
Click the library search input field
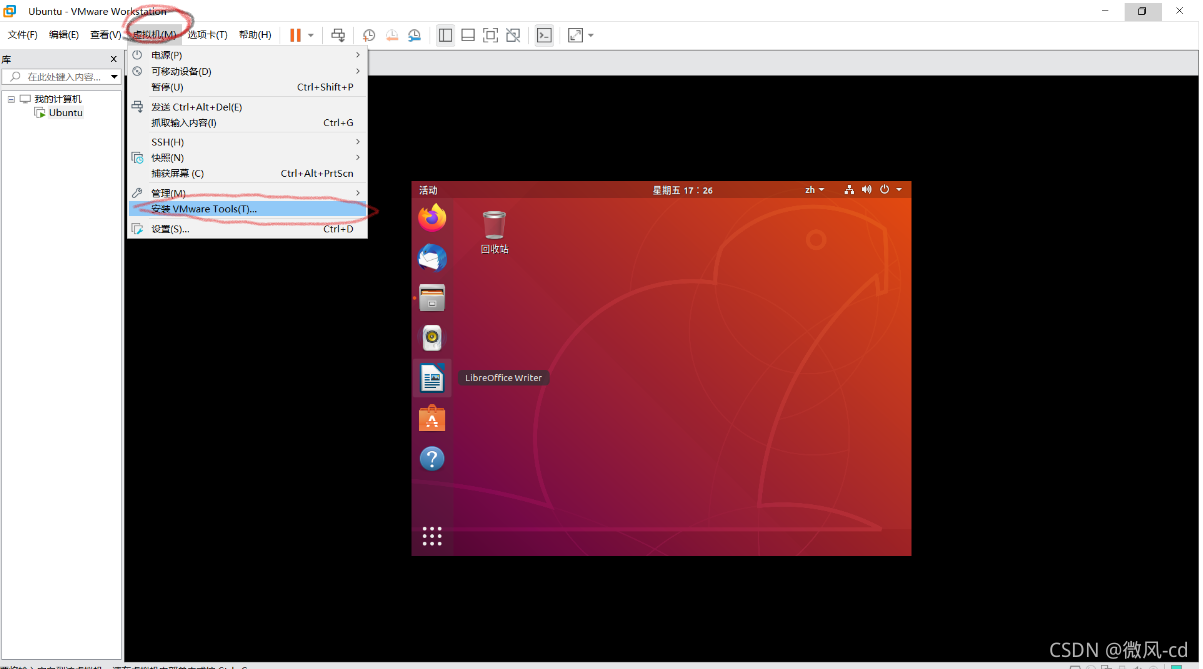pyautogui.click(x=62, y=77)
